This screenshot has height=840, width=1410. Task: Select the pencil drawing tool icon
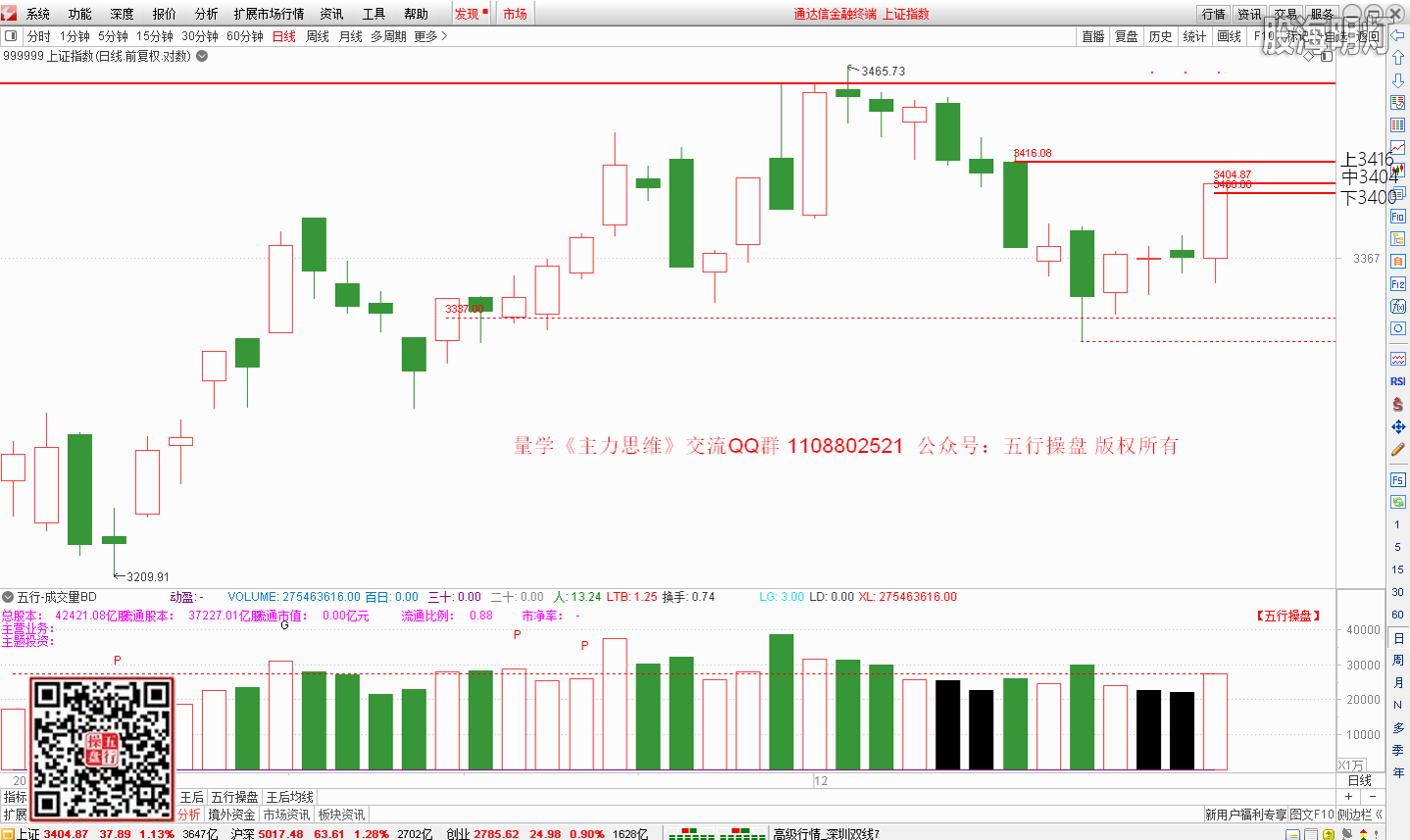pyautogui.click(x=1398, y=450)
